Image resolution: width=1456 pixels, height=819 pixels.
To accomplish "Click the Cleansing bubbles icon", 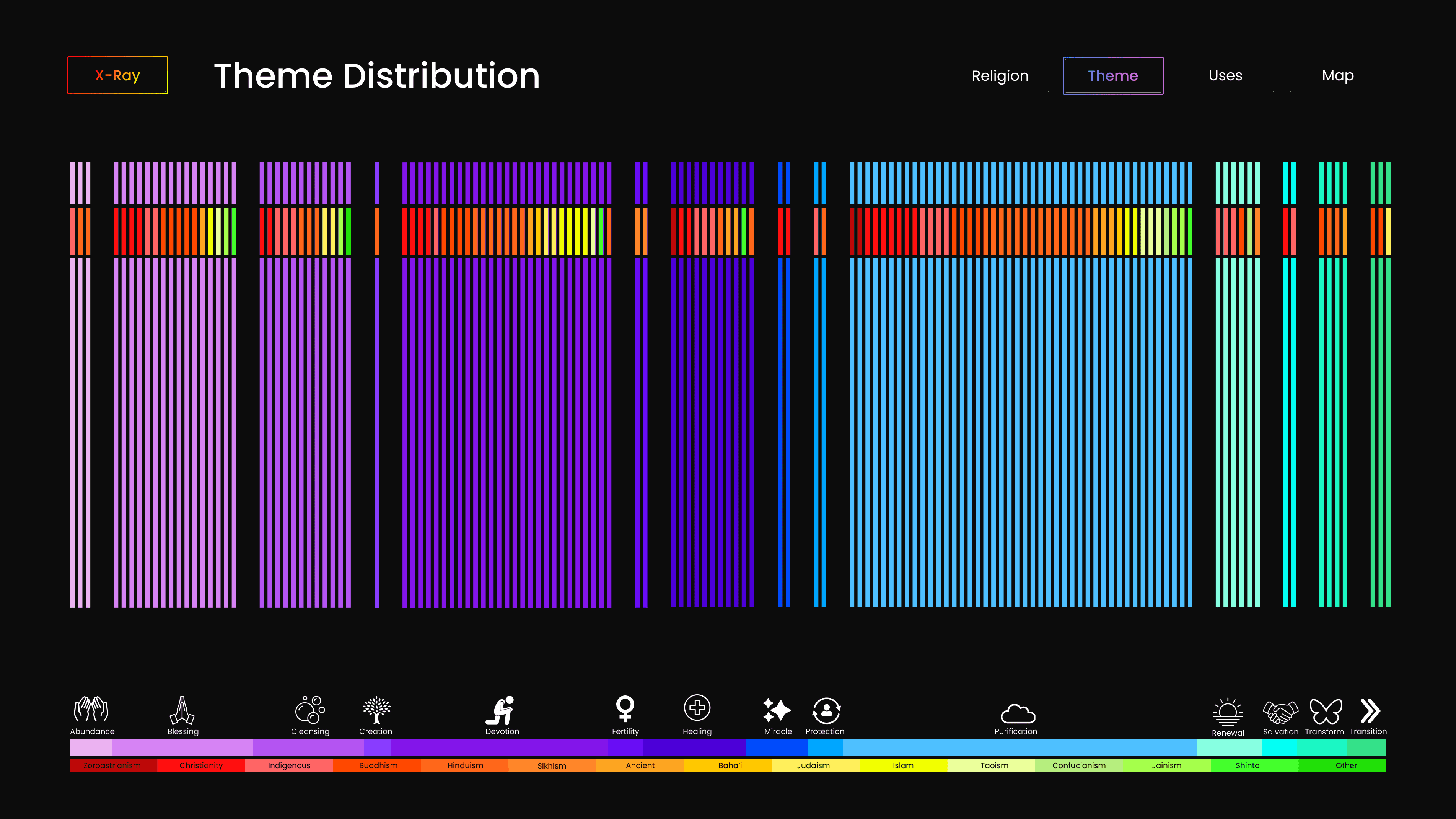I will tap(310, 709).
